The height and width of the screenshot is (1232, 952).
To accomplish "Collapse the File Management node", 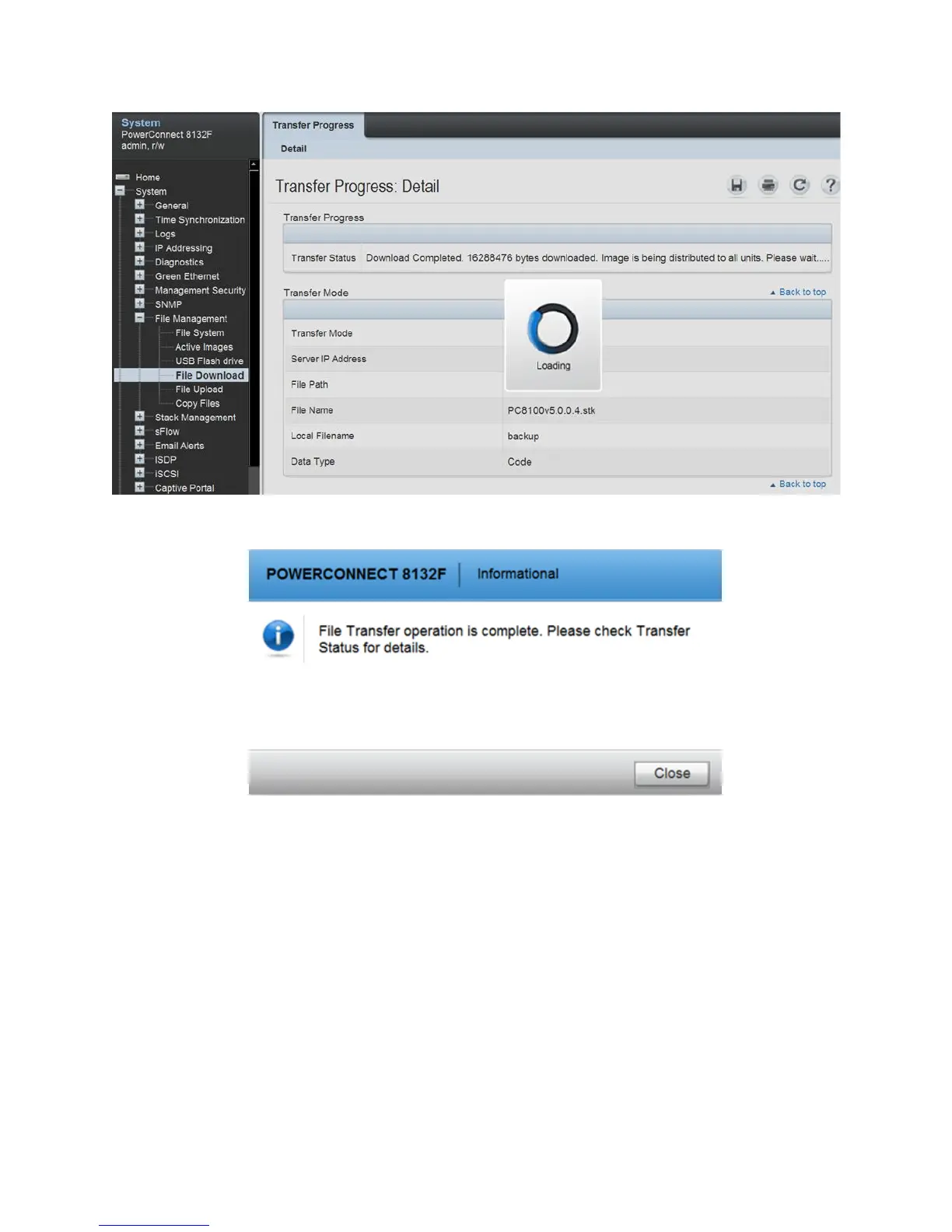I will 139,317.
